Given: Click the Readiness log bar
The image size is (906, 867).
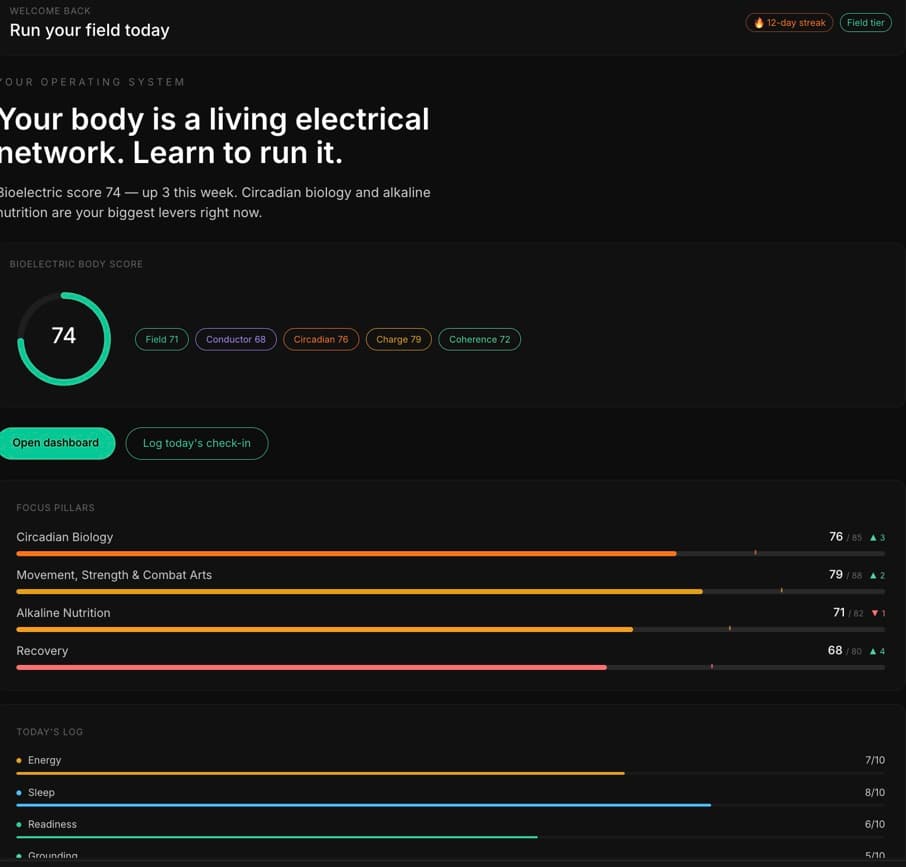Looking at the screenshot, I should point(451,836).
